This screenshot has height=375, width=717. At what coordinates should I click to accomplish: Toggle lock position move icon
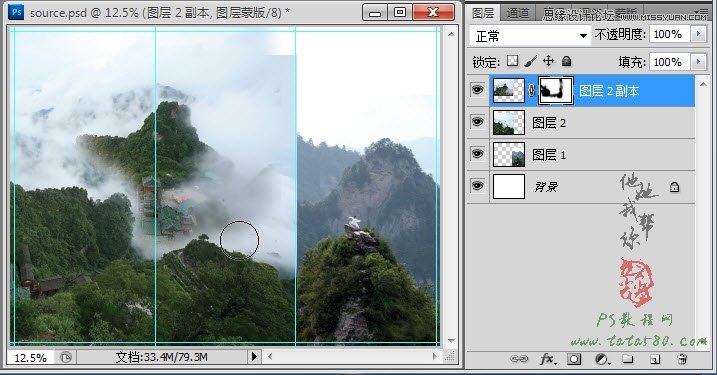548,61
